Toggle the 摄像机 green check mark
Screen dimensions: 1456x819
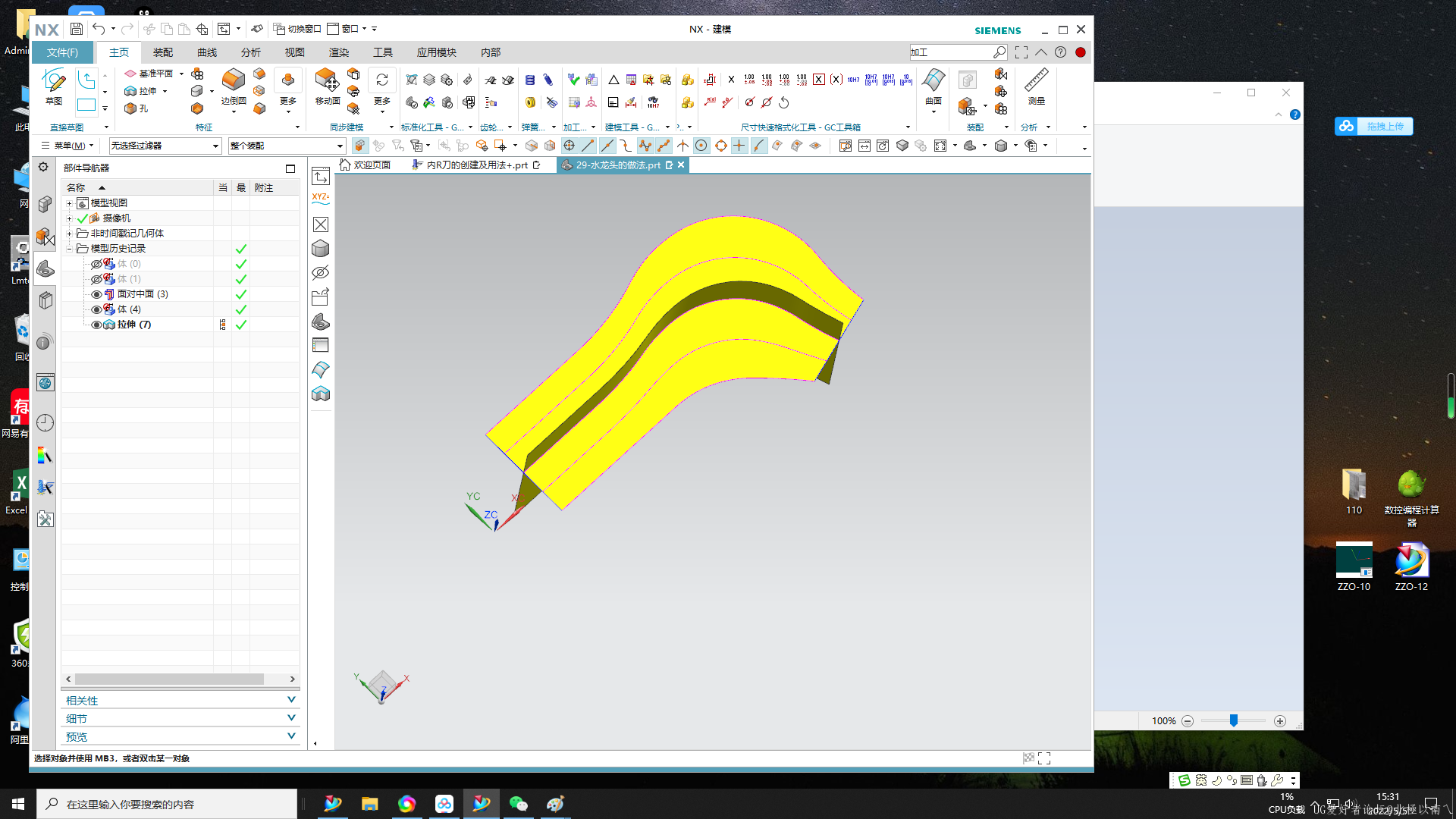83,218
